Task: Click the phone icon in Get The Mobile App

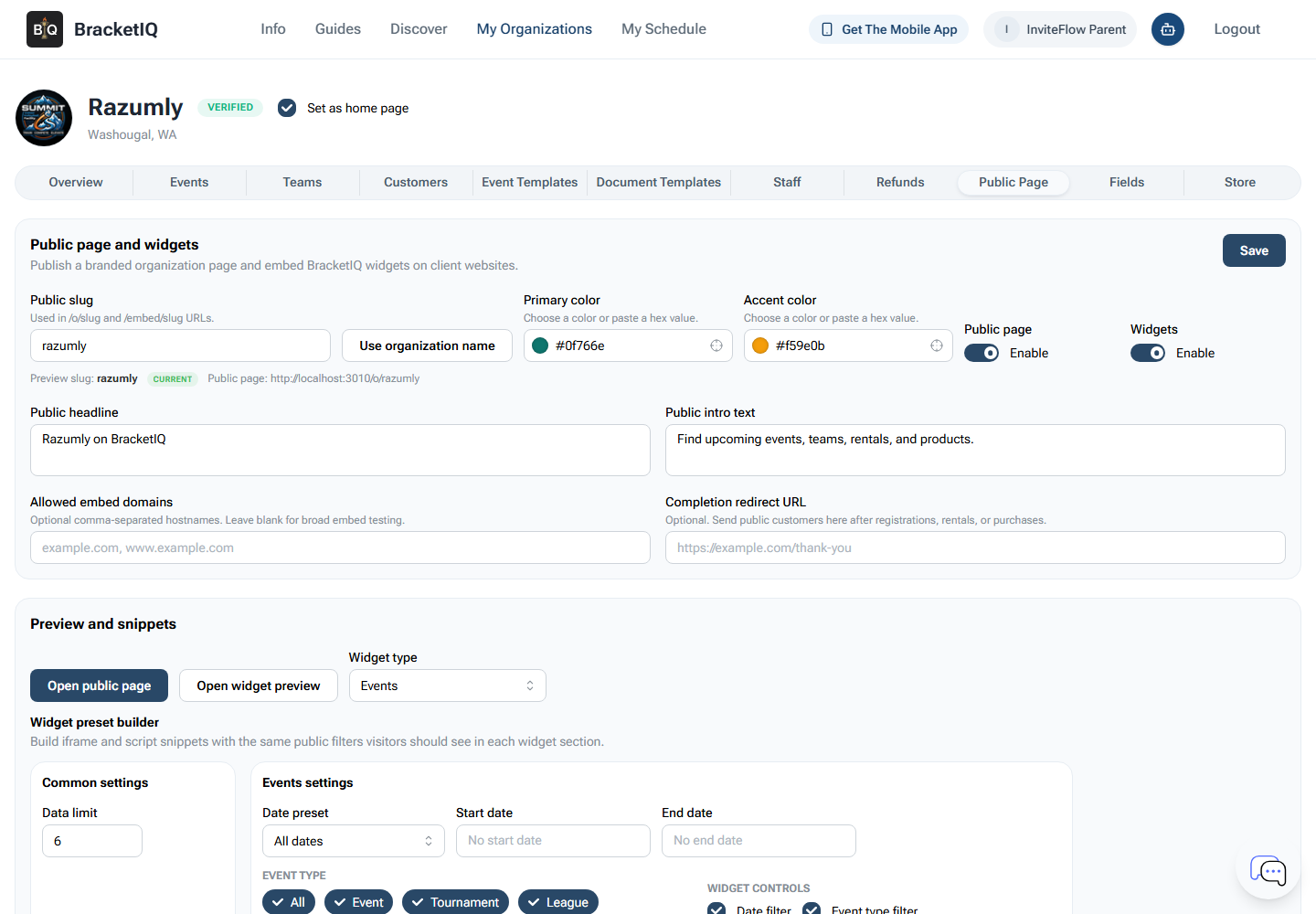Action: (x=827, y=29)
